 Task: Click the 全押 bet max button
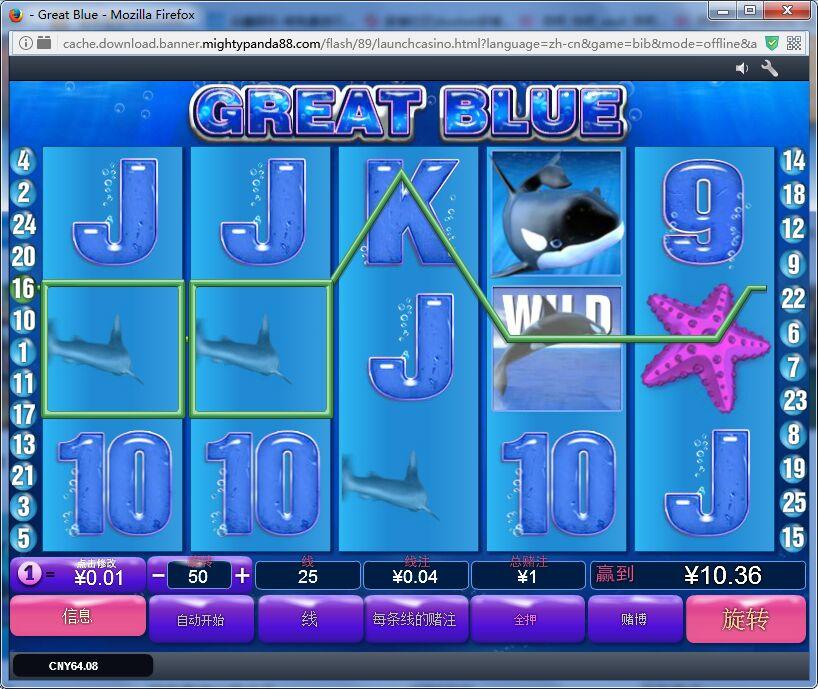tap(526, 619)
